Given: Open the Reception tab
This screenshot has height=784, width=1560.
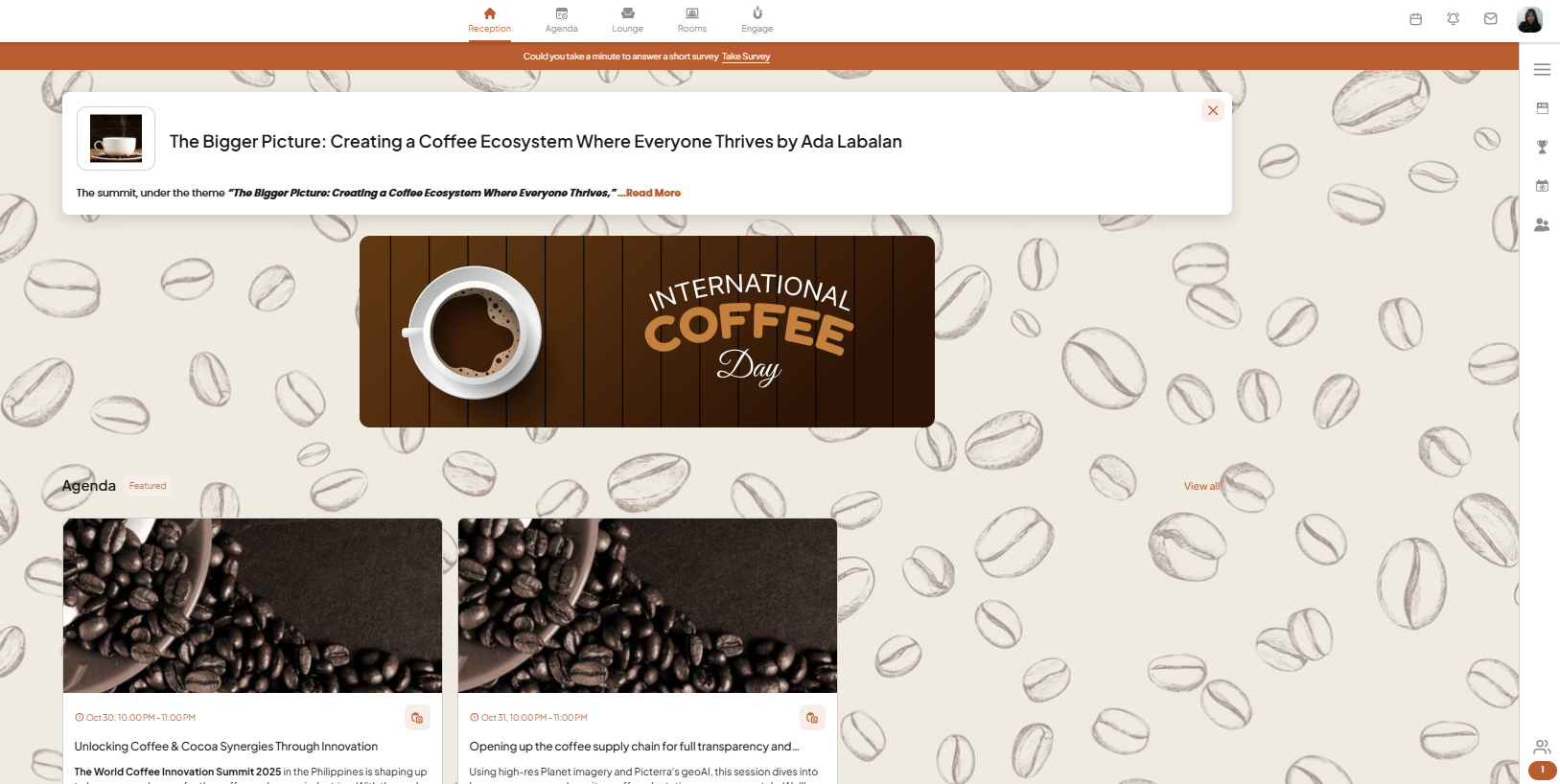Looking at the screenshot, I should [x=489, y=20].
